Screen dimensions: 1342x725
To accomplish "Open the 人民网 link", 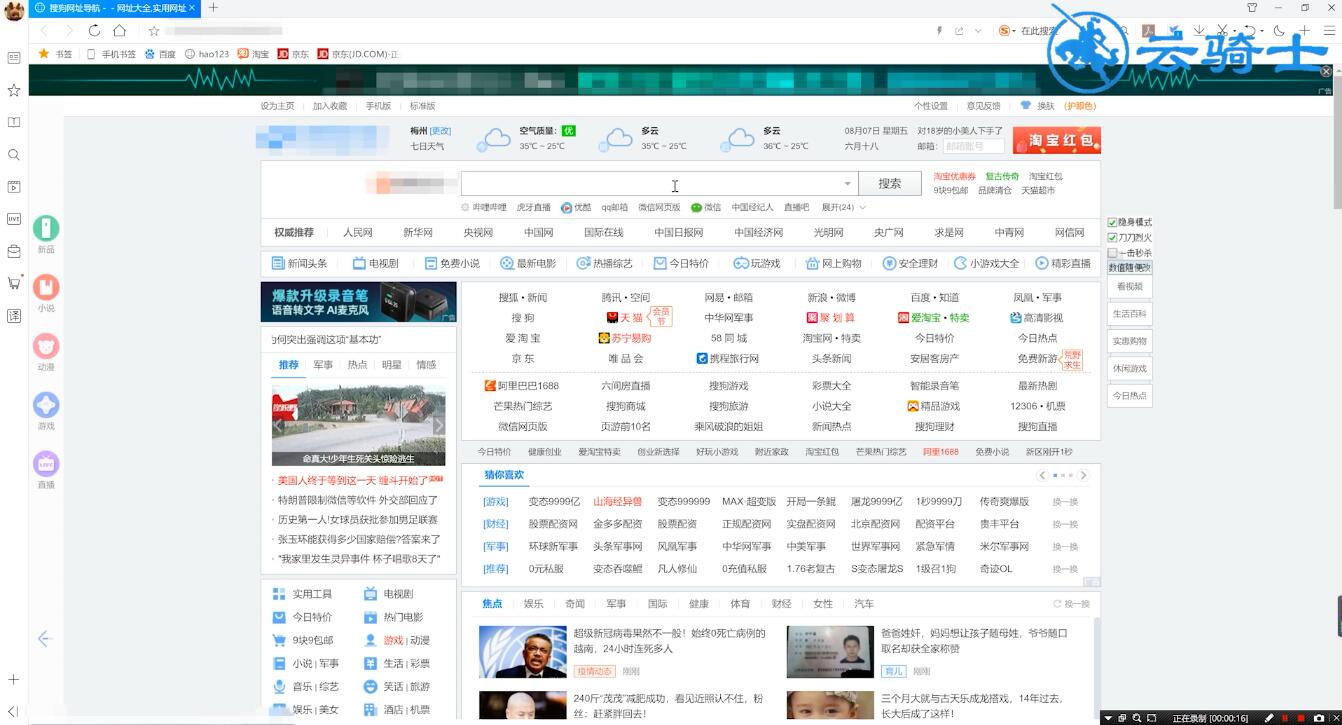I will click(x=357, y=233).
